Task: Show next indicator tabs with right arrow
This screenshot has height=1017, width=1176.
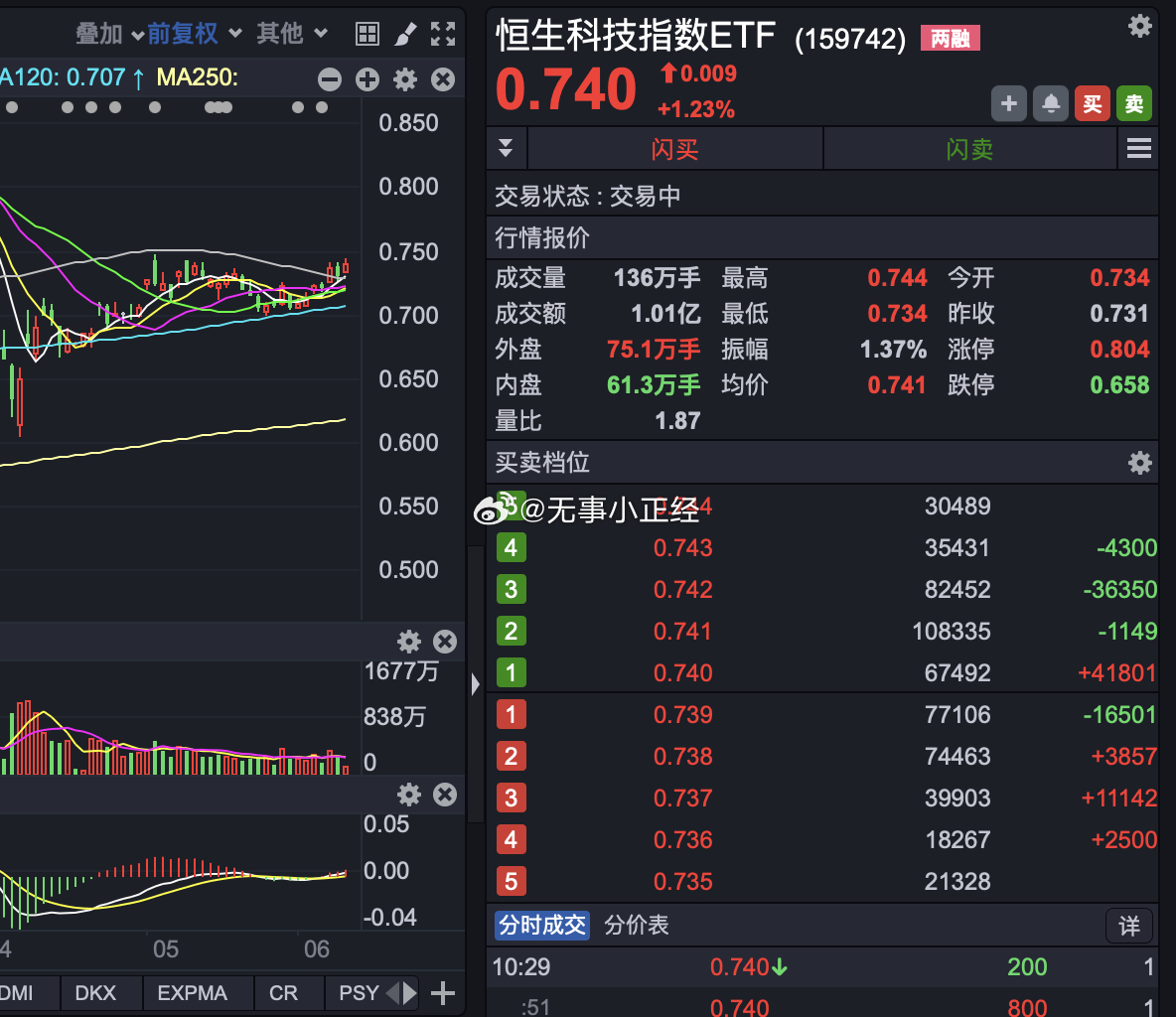Action: coord(409,993)
